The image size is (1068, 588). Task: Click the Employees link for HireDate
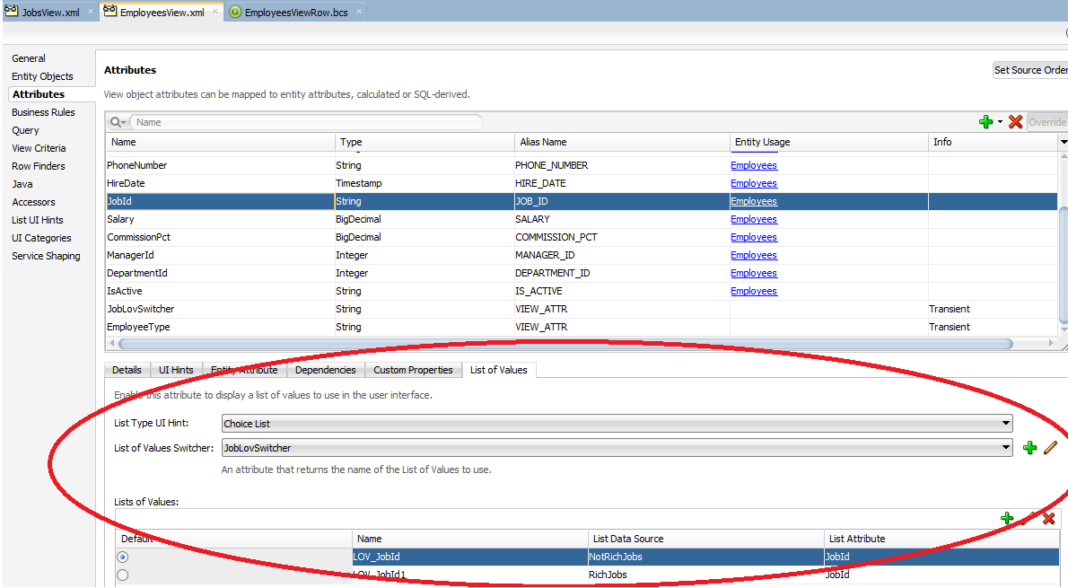pyautogui.click(x=753, y=182)
